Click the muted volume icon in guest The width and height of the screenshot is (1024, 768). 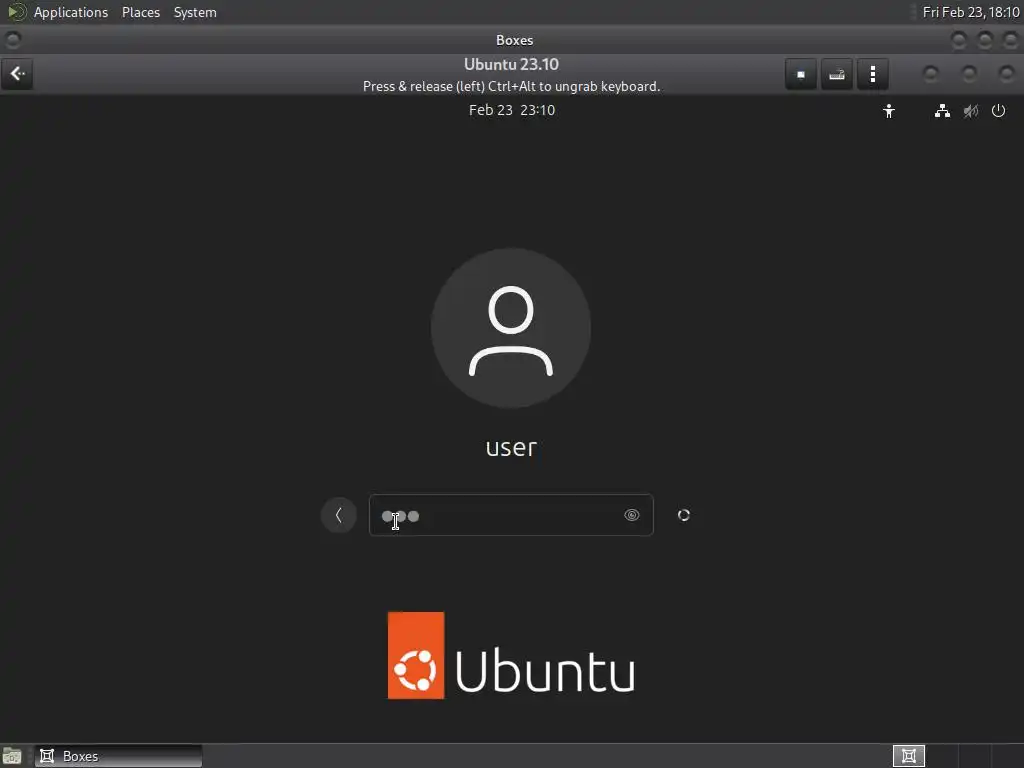pos(970,111)
